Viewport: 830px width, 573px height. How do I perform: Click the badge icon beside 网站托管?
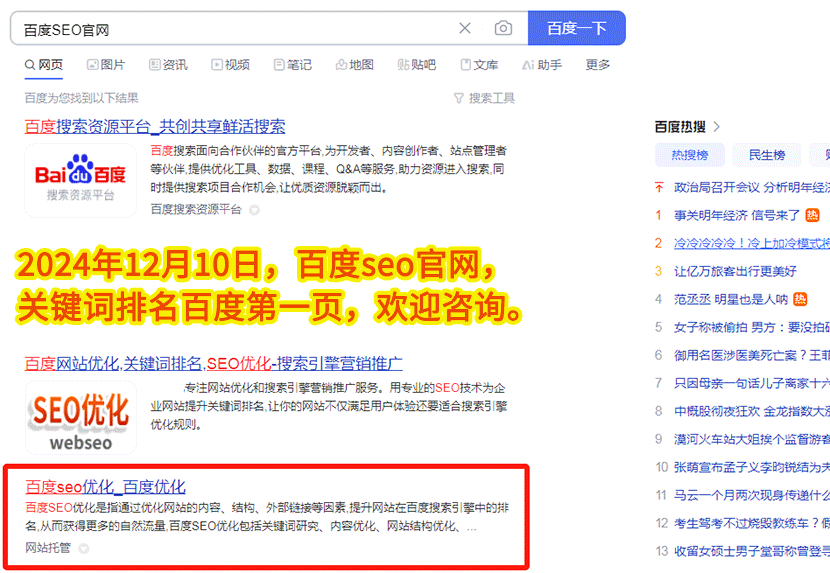84,548
